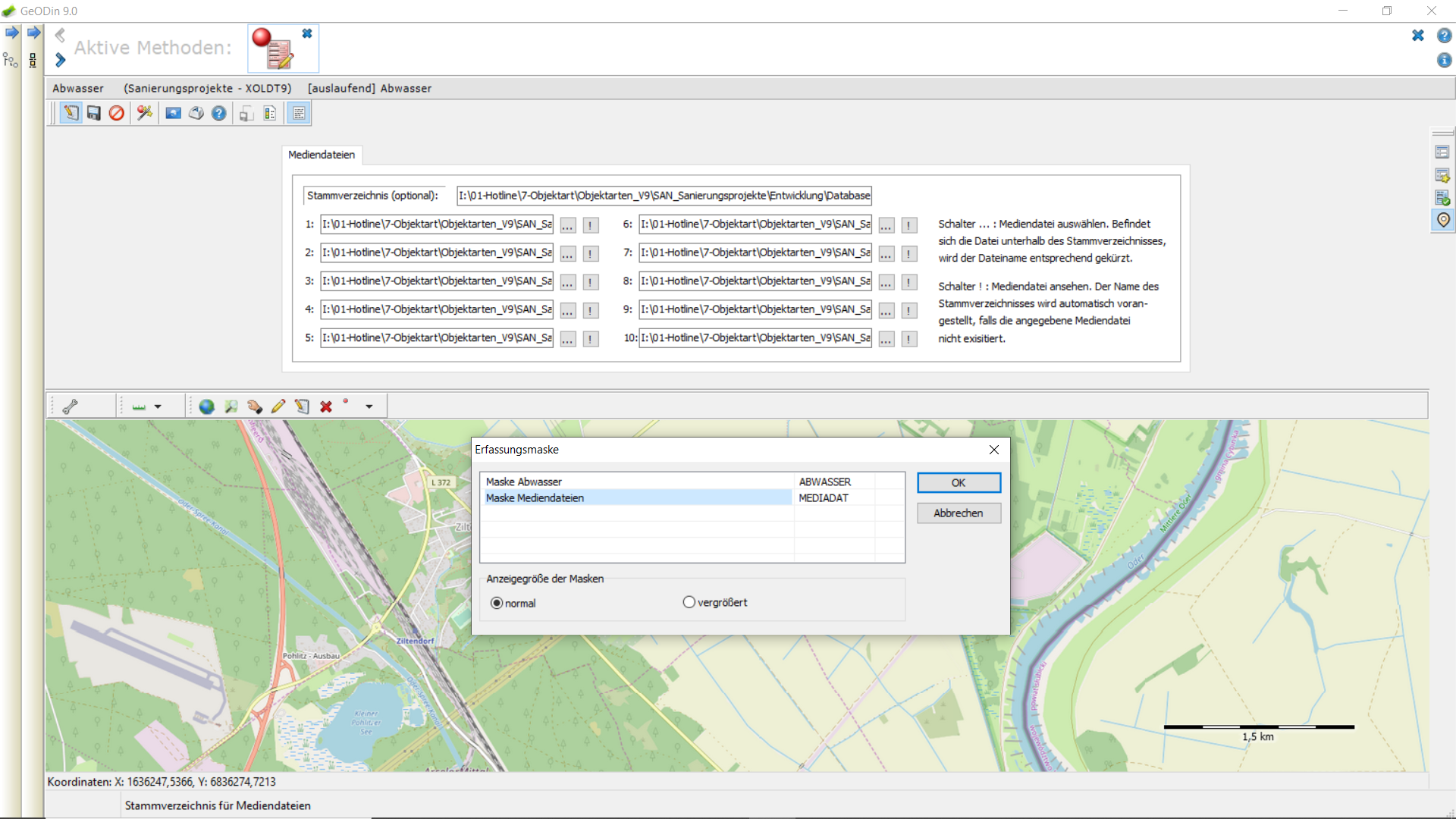Click the red cancel circle icon

[x=117, y=114]
